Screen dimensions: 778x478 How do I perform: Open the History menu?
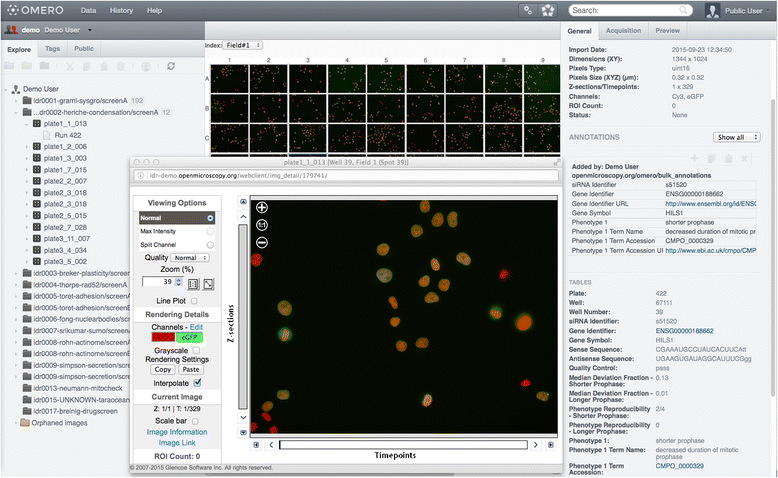(x=121, y=10)
